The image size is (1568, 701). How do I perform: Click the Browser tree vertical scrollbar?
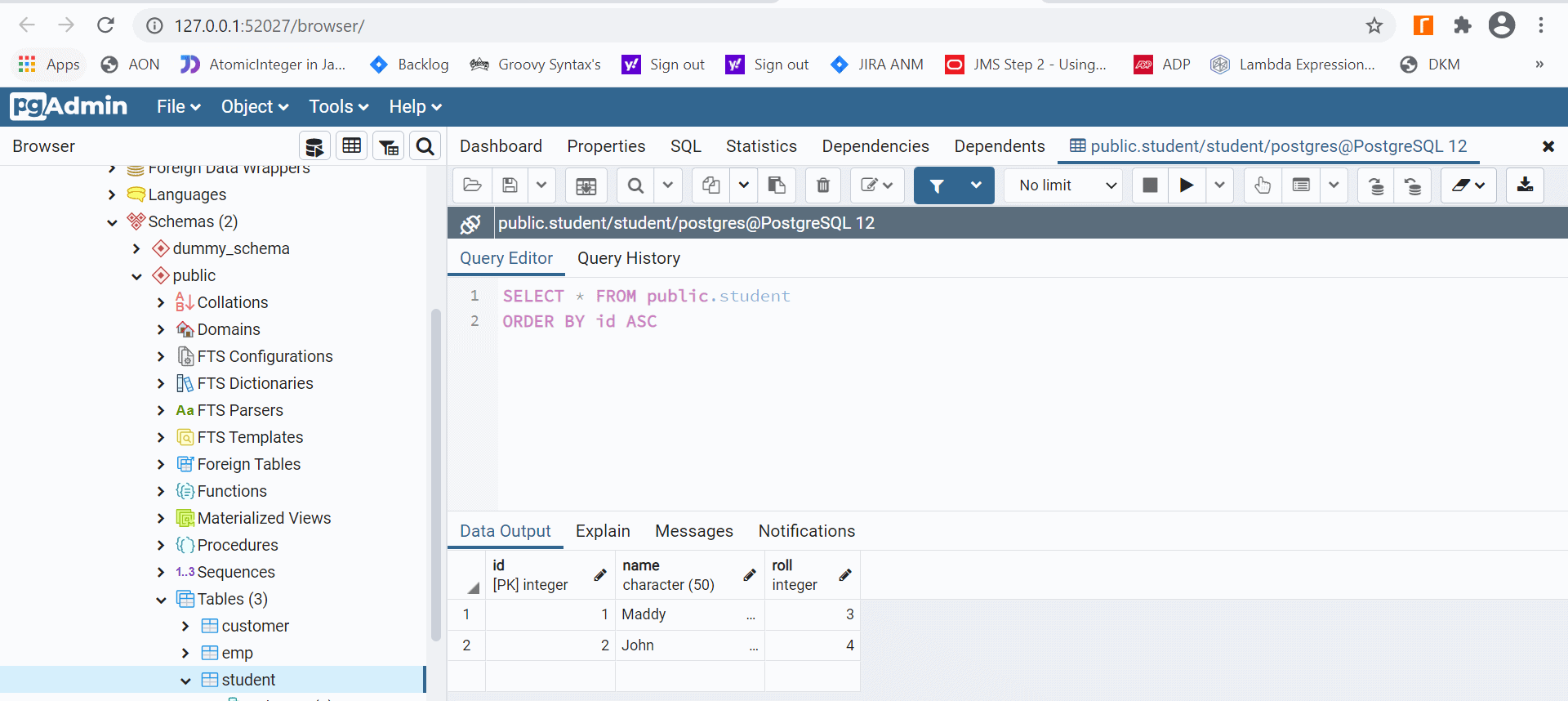pyautogui.click(x=435, y=474)
